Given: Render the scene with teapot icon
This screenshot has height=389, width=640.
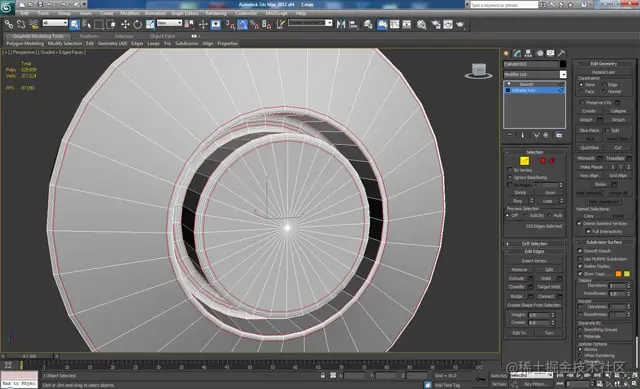Looking at the screenshot, I should coord(460,24).
